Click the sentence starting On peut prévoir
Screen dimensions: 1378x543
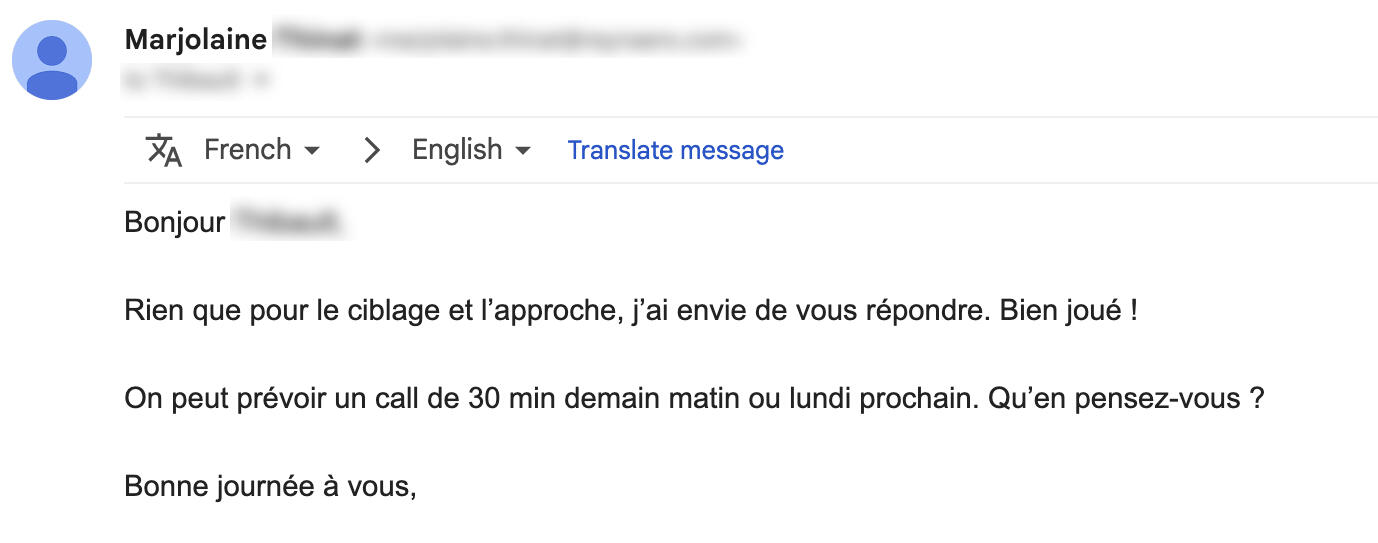(550, 399)
